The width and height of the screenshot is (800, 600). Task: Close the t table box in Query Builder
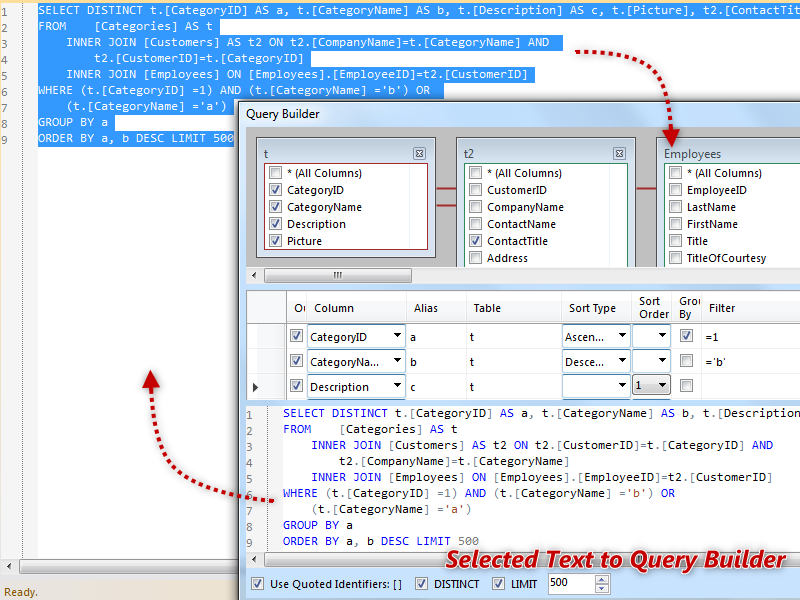click(x=419, y=154)
